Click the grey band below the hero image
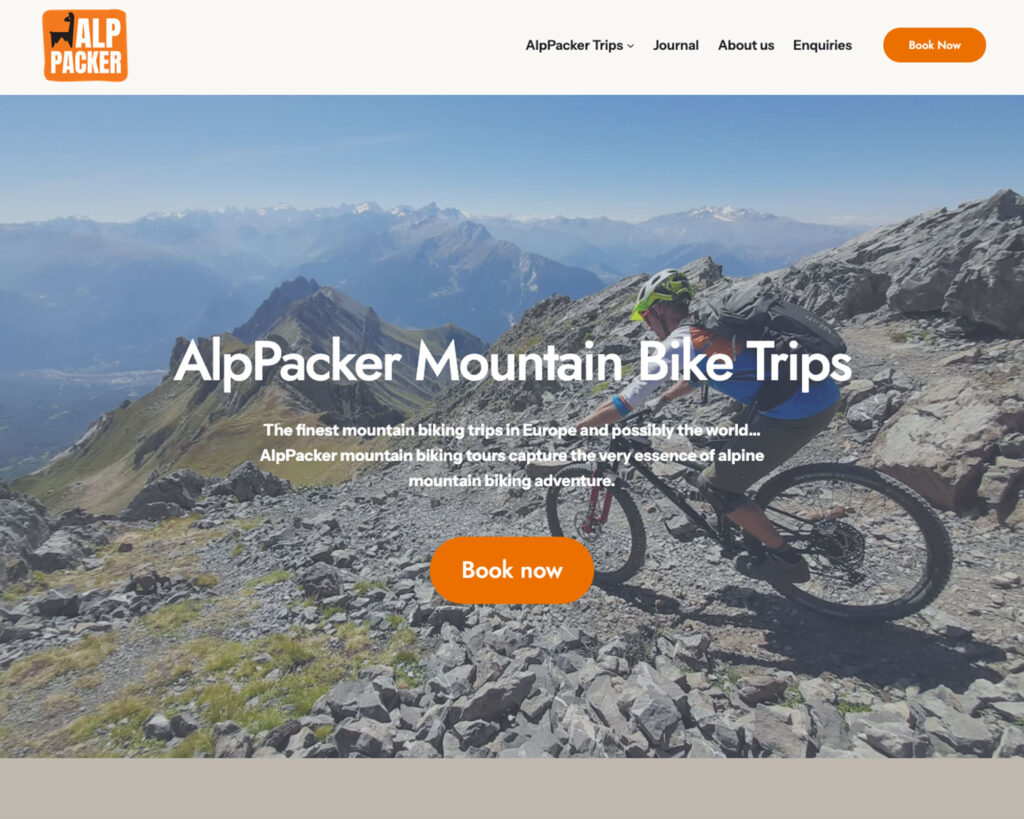The image size is (1024, 819). (x=512, y=788)
